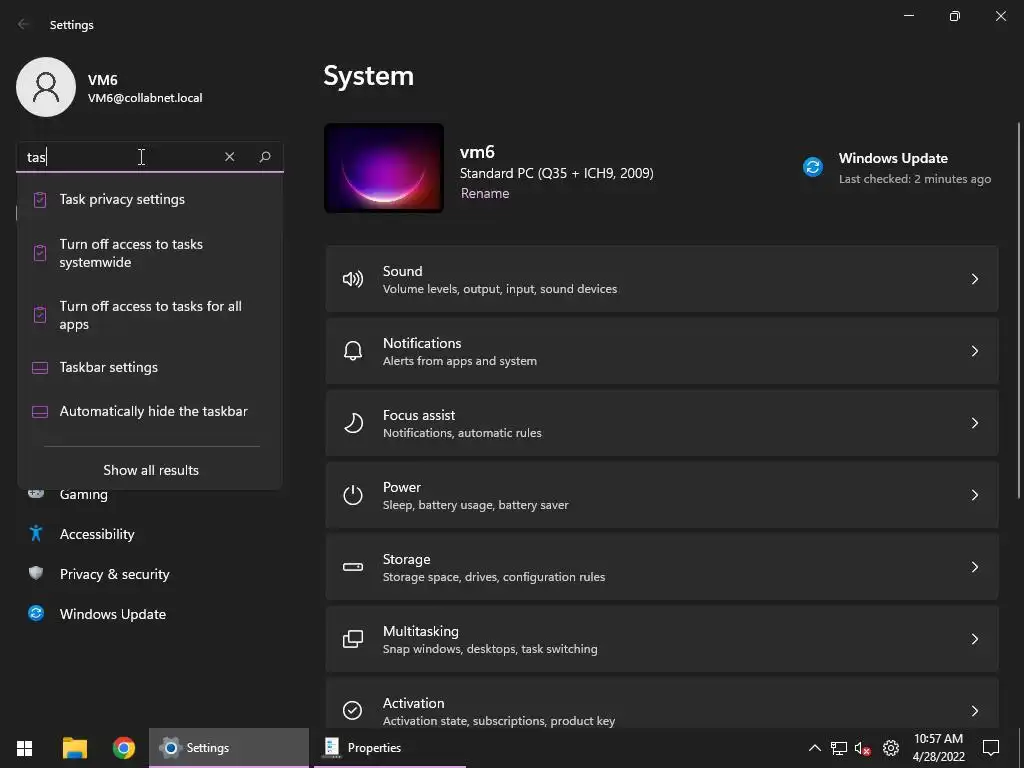Open Storage settings row label
Image resolution: width=1024 pixels, height=768 pixels.
pyautogui.click(x=406, y=559)
